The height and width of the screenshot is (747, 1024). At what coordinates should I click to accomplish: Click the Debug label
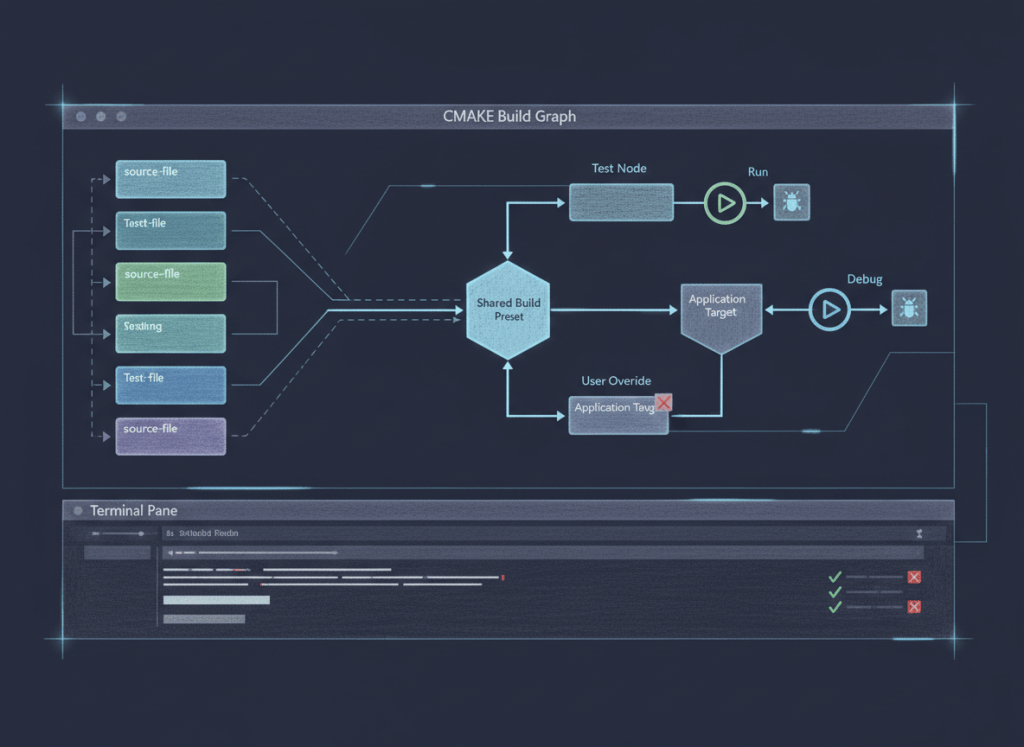(x=865, y=279)
